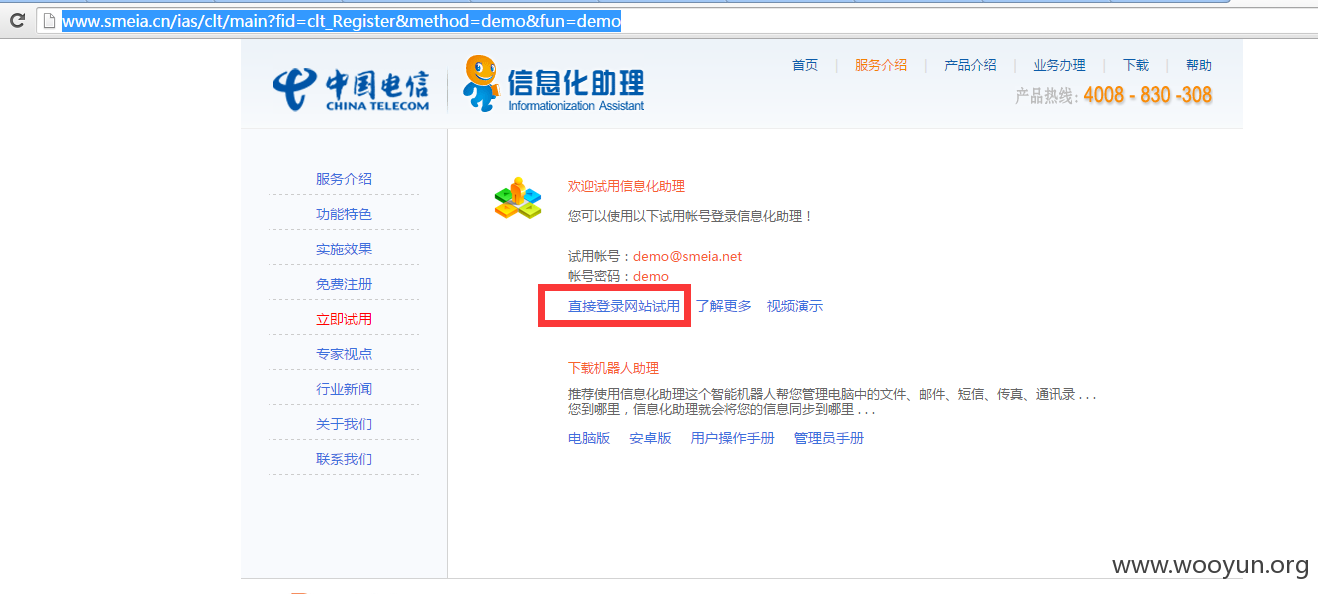This screenshot has height=594, width=1318.
Task: Click the 下载机器人助理 heading
Action: [613, 368]
